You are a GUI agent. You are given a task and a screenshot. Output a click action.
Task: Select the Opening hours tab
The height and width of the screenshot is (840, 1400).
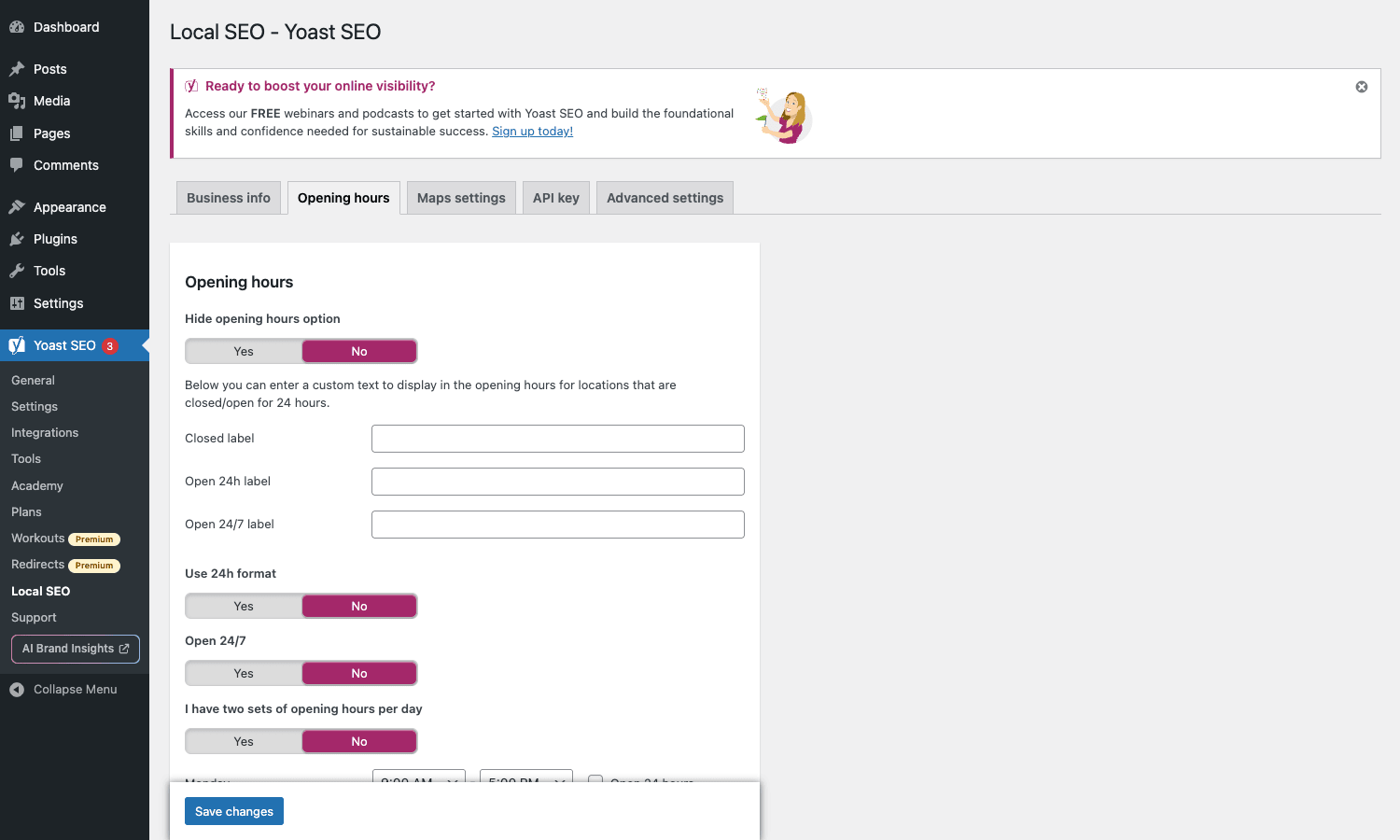(x=343, y=198)
